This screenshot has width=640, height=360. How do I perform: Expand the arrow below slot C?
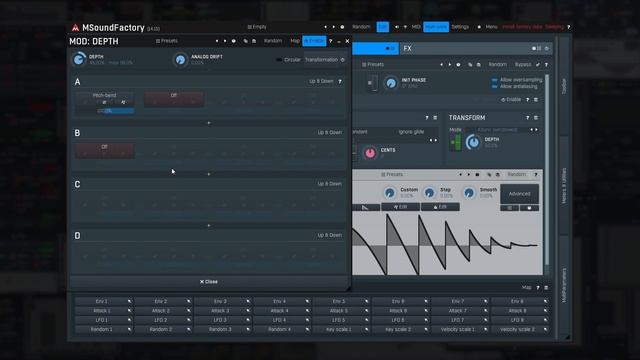[x=209, y=225]
